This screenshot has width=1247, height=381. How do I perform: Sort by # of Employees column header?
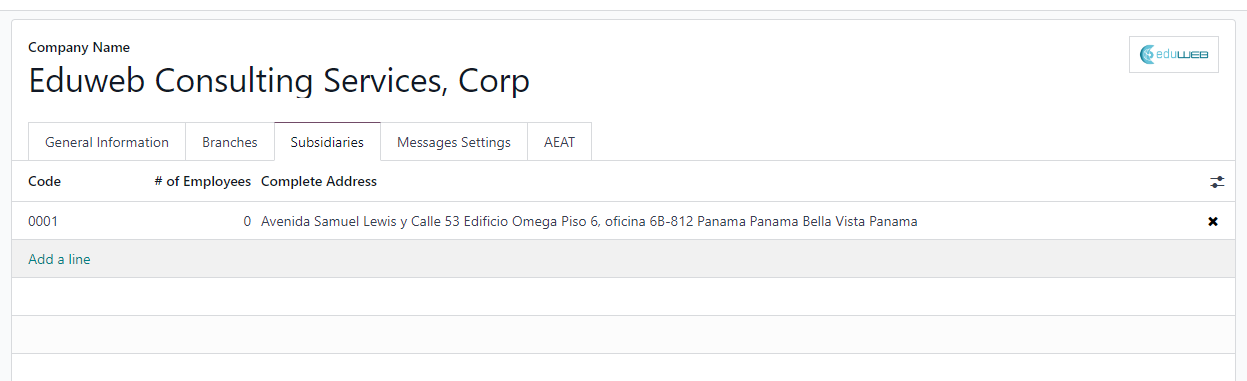[203, 181]
